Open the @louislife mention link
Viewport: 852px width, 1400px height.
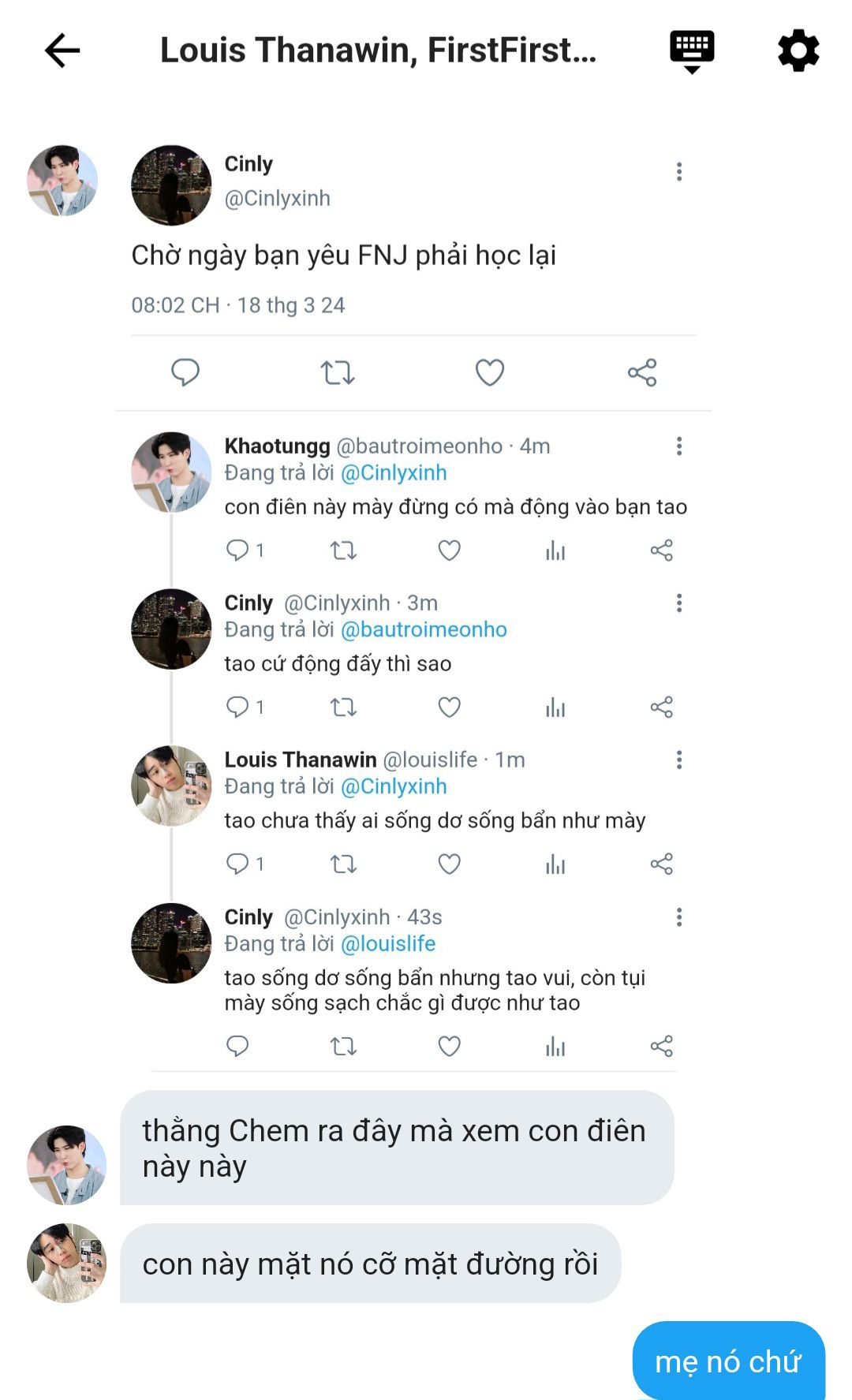pyautogui.click(x=388, y=943)
